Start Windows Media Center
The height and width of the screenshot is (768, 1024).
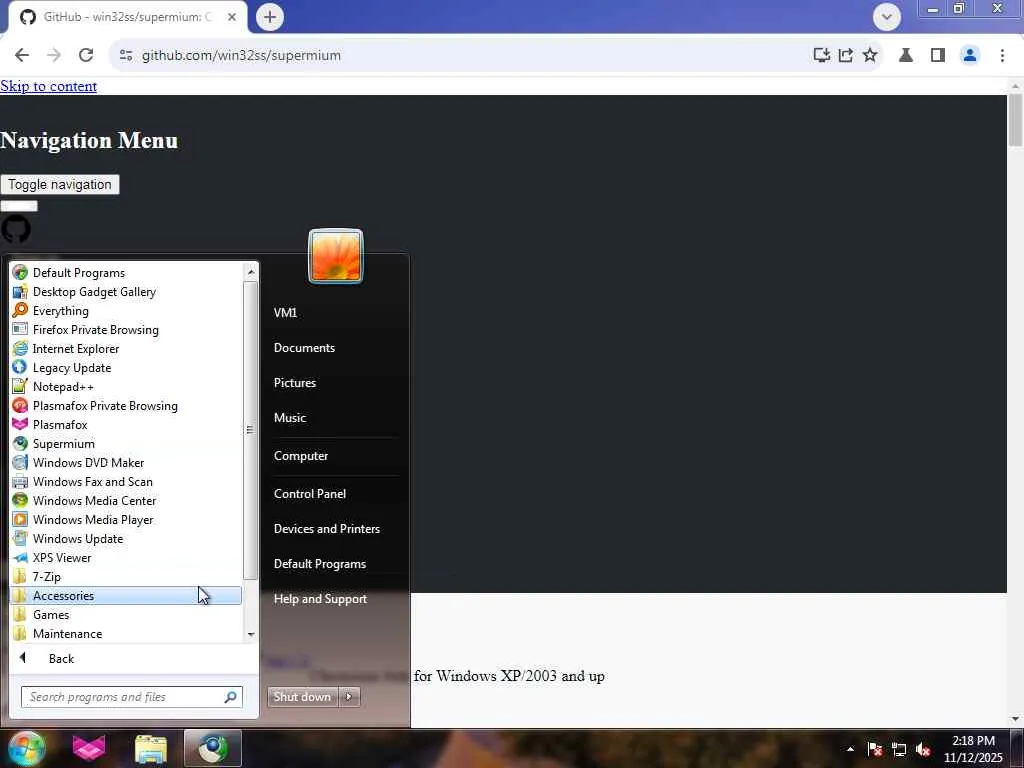(126, 500)
